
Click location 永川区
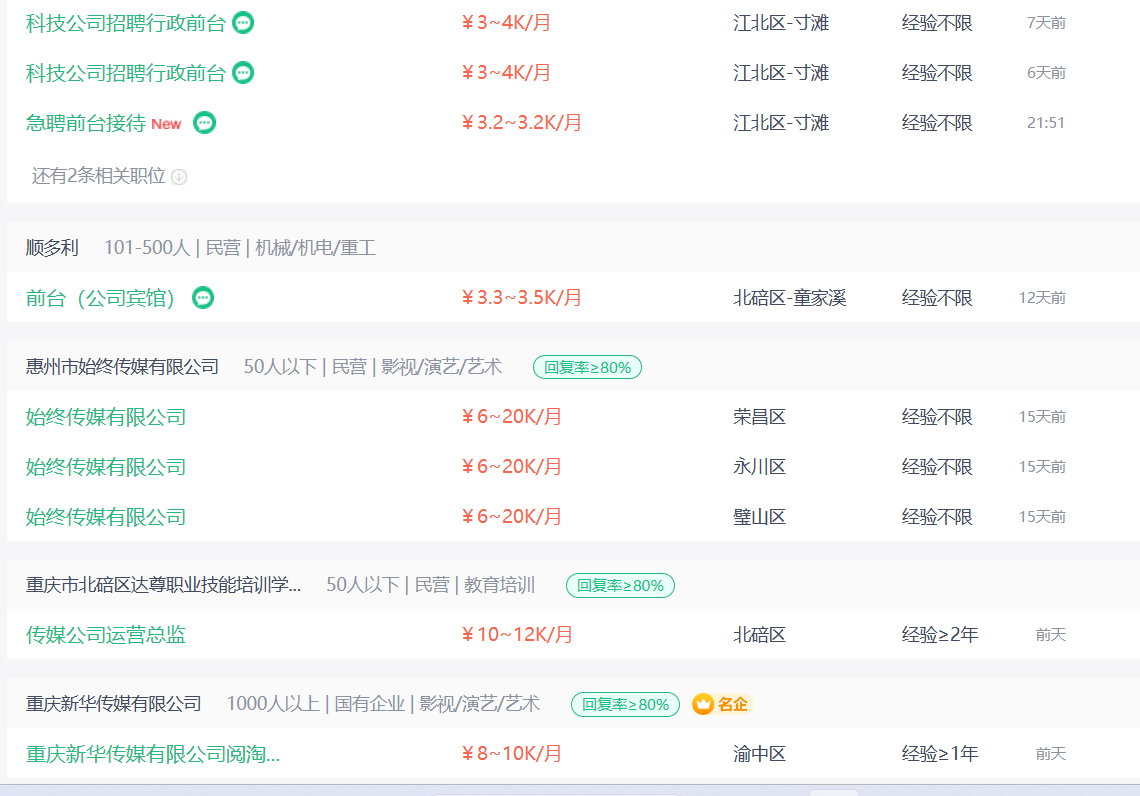[x=759, y=467]
